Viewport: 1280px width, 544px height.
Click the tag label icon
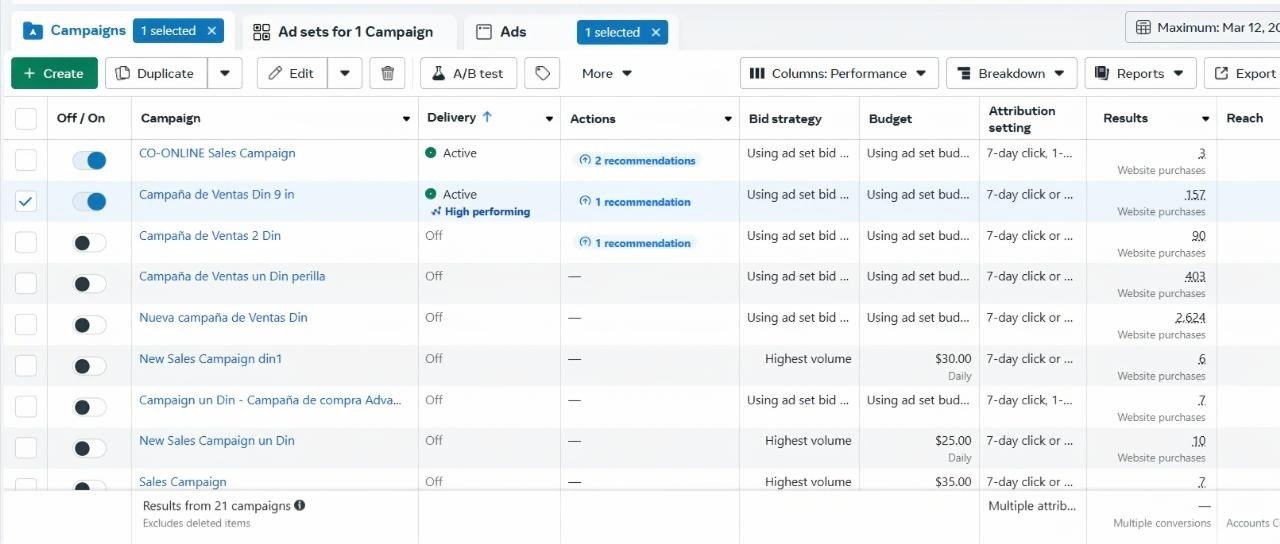click(542, 73)
